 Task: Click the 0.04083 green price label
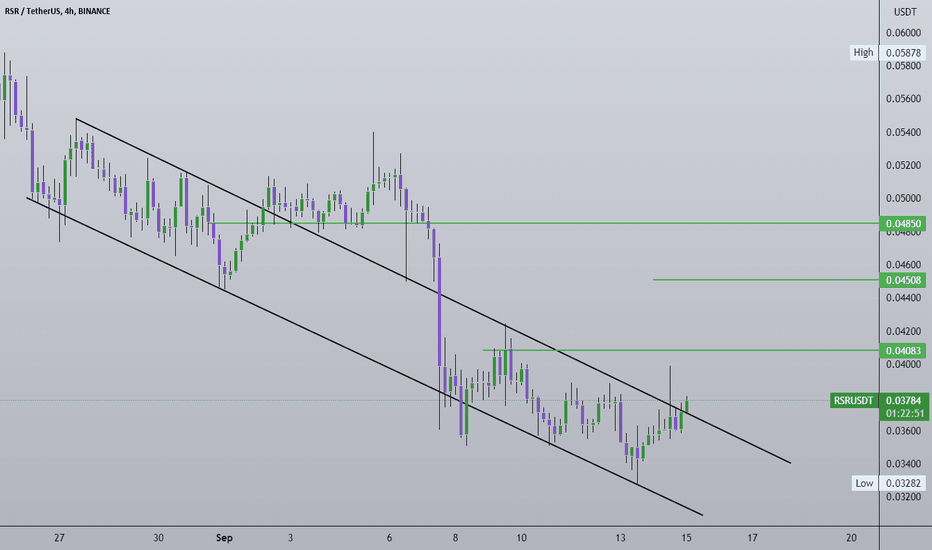[x=902, y=351]
